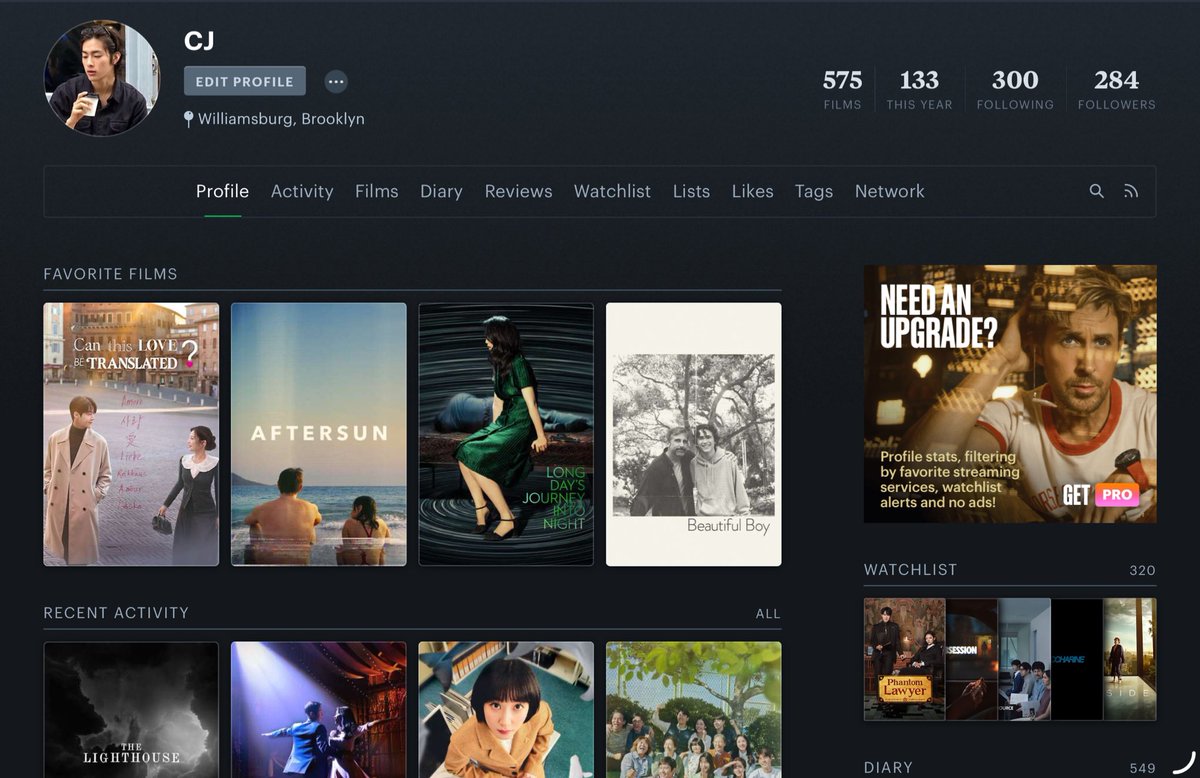1200x778 pixels.
Task: View the 575 Films stat
Action: 842,88
